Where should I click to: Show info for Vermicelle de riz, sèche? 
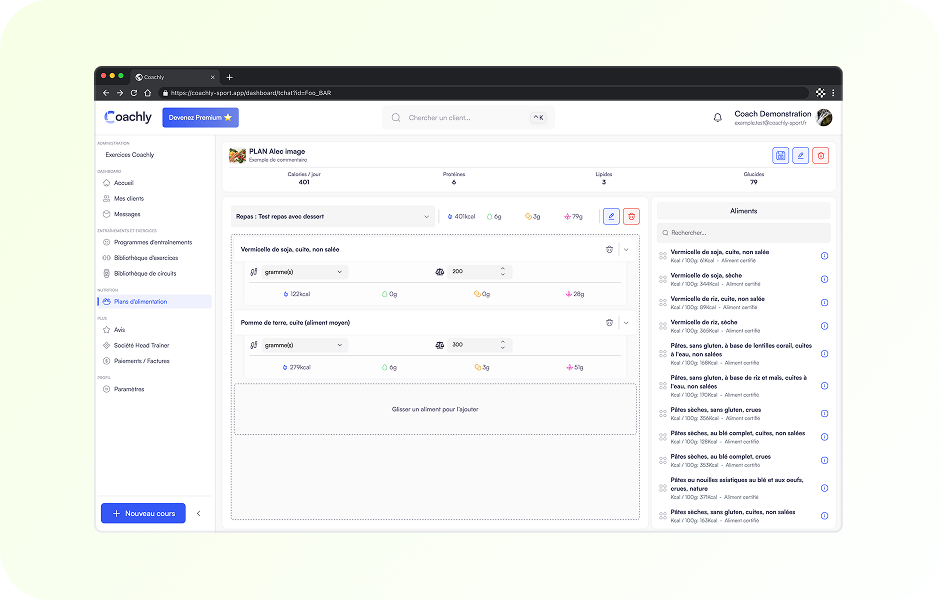coord(824,325)
